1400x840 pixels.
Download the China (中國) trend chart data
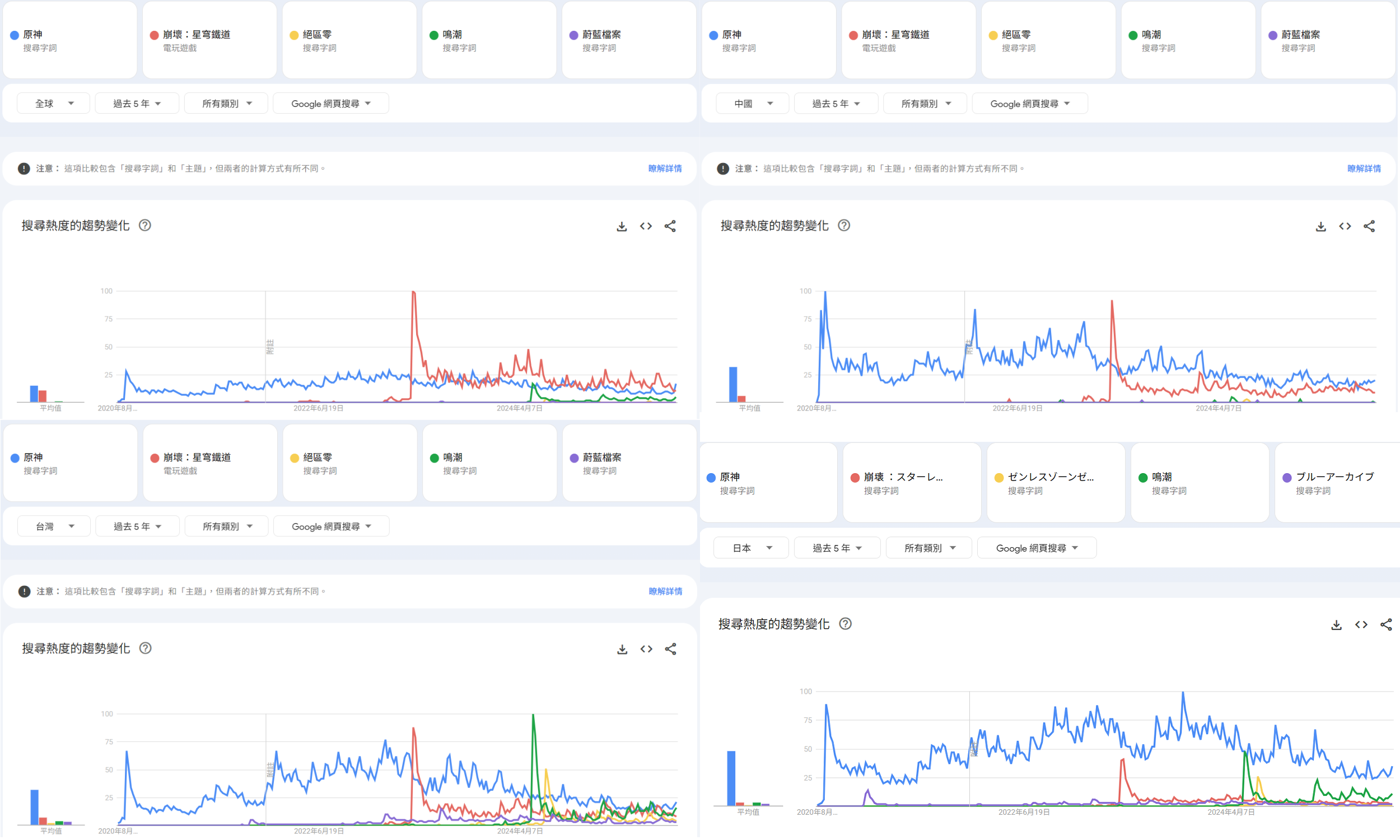(x=1320, y=226)
